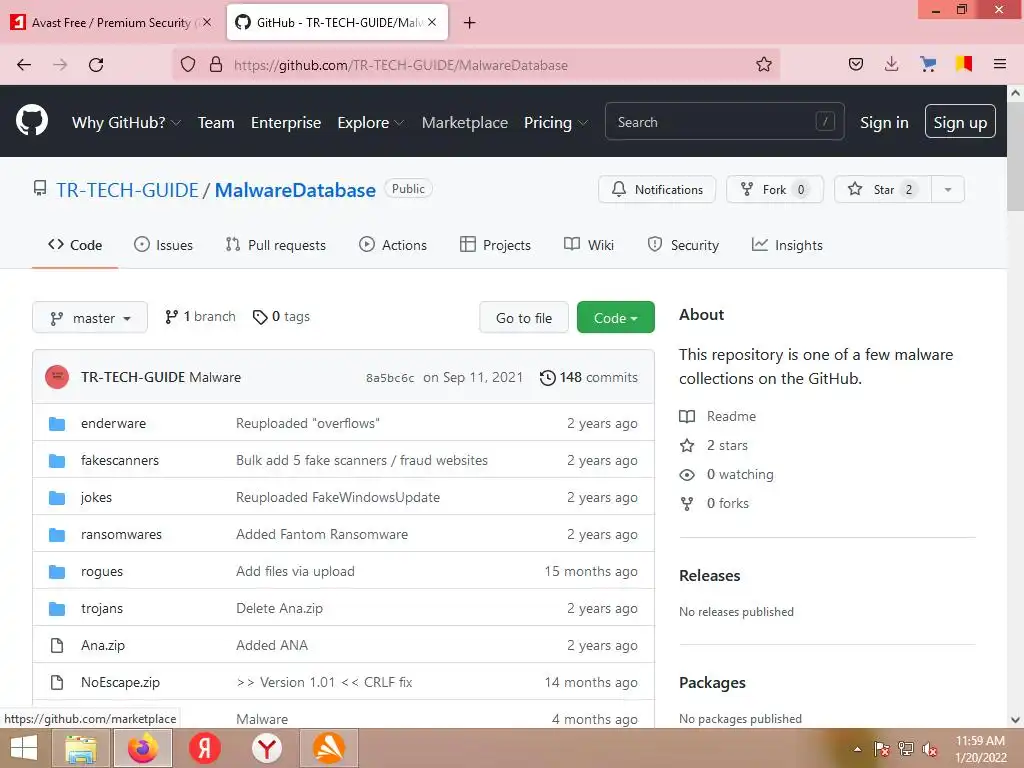Viewport: 1024px width, 768px height.
Task: Open TR-TECH-GUIDE owner link
Action: pos(127,190)
